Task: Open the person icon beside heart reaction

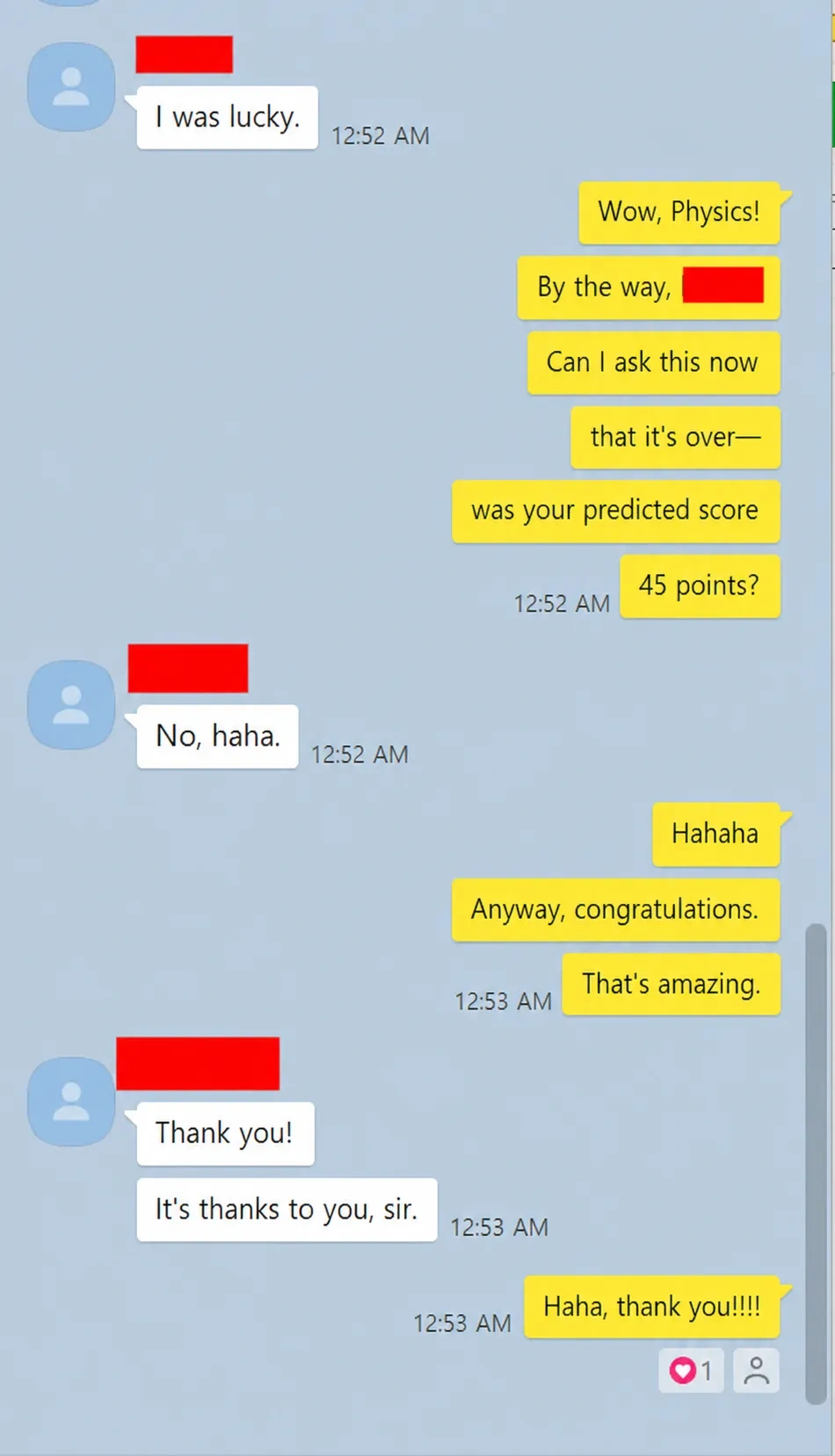Action: pyautogui.click(x=756, y=1371)
